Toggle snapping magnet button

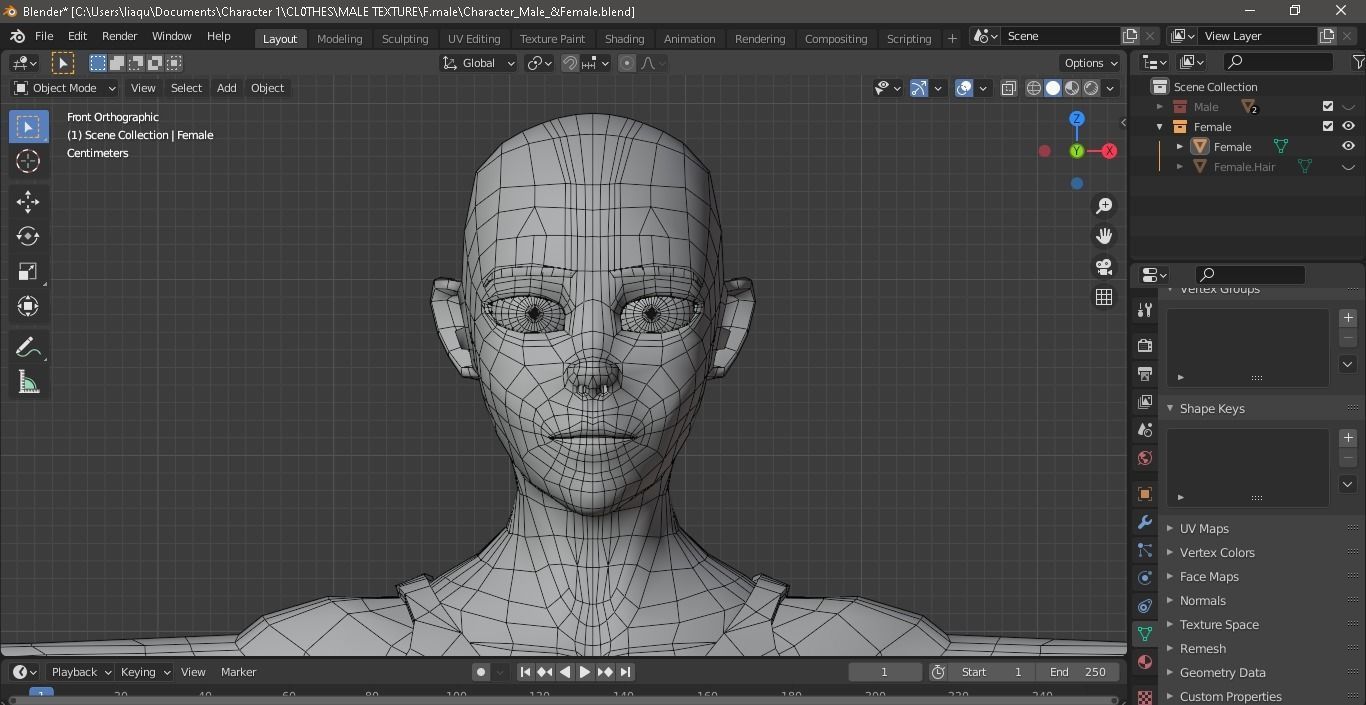570,63
